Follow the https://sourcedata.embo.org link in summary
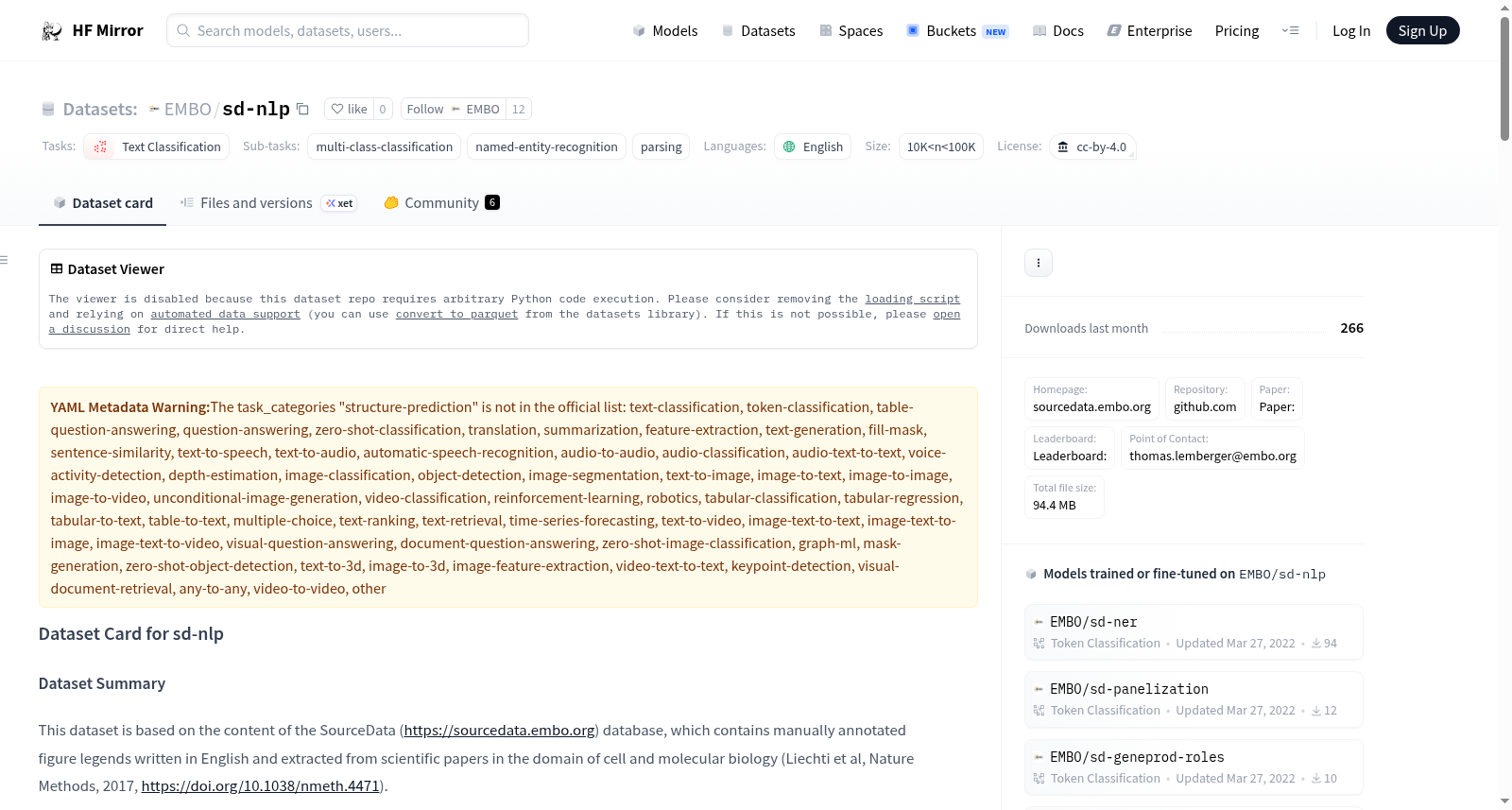This screenshot has width=1512, height=810. point(499,731)
